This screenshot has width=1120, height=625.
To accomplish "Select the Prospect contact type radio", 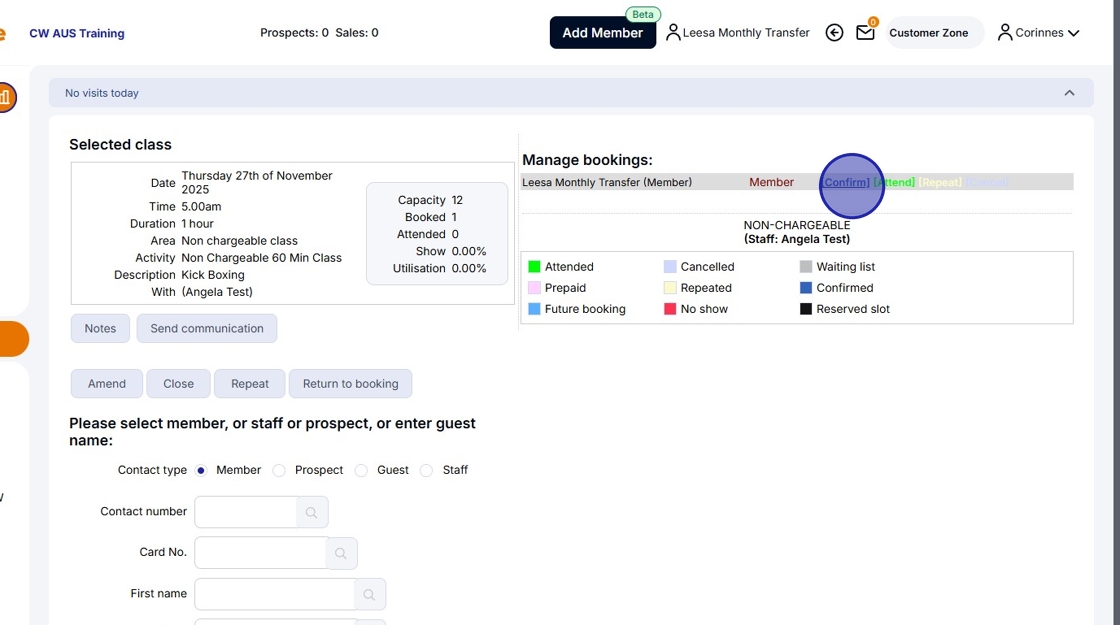I will [279, 470].
